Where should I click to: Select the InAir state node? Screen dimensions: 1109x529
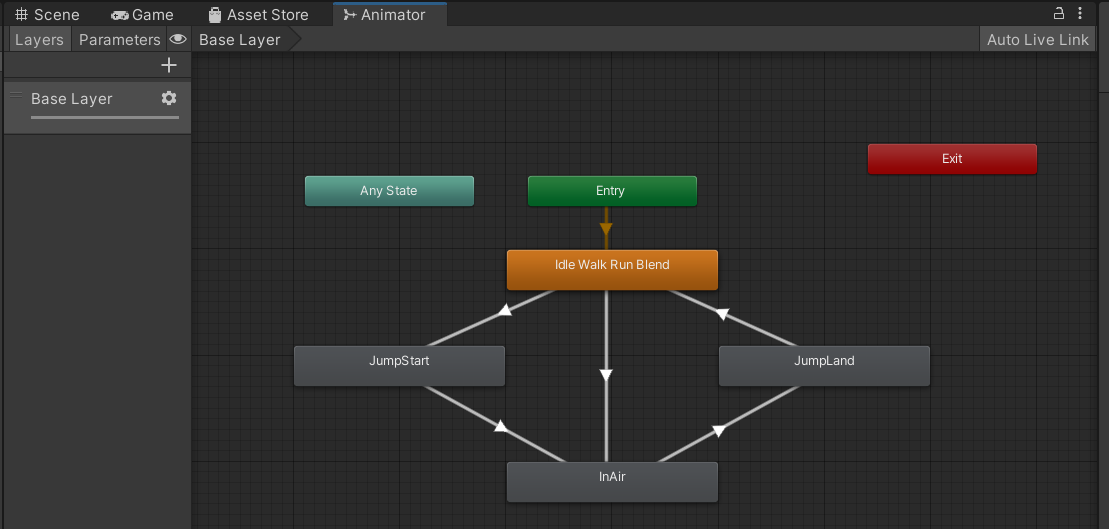(612, 482)
